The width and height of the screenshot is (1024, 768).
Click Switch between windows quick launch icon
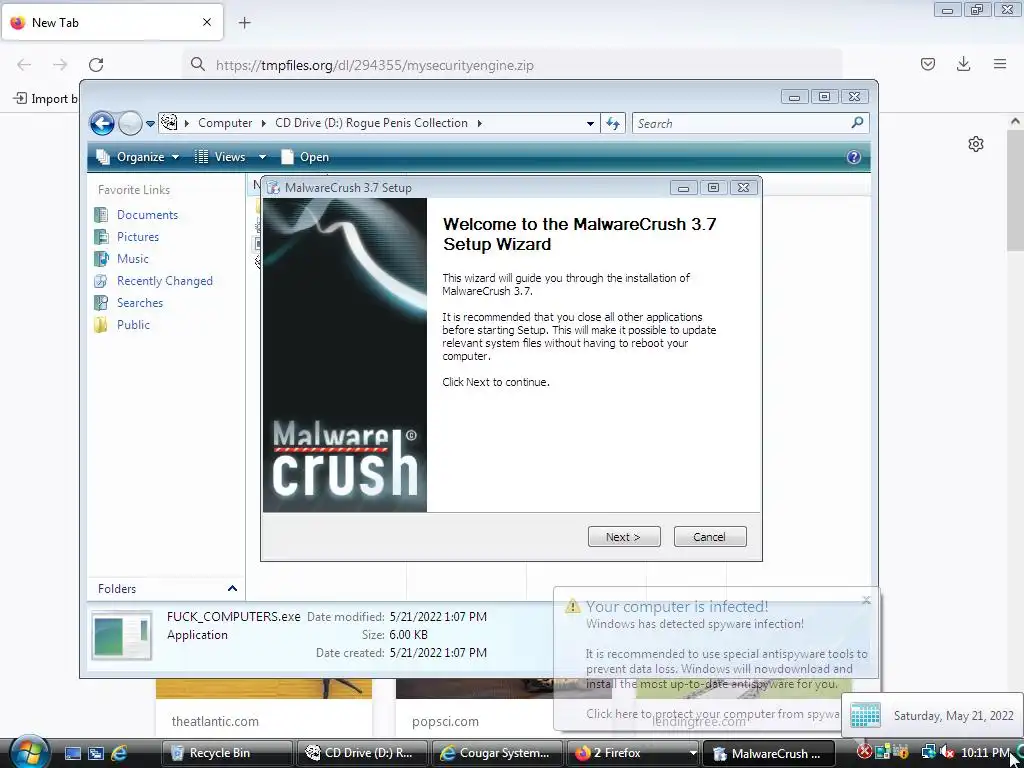(96, 753)
